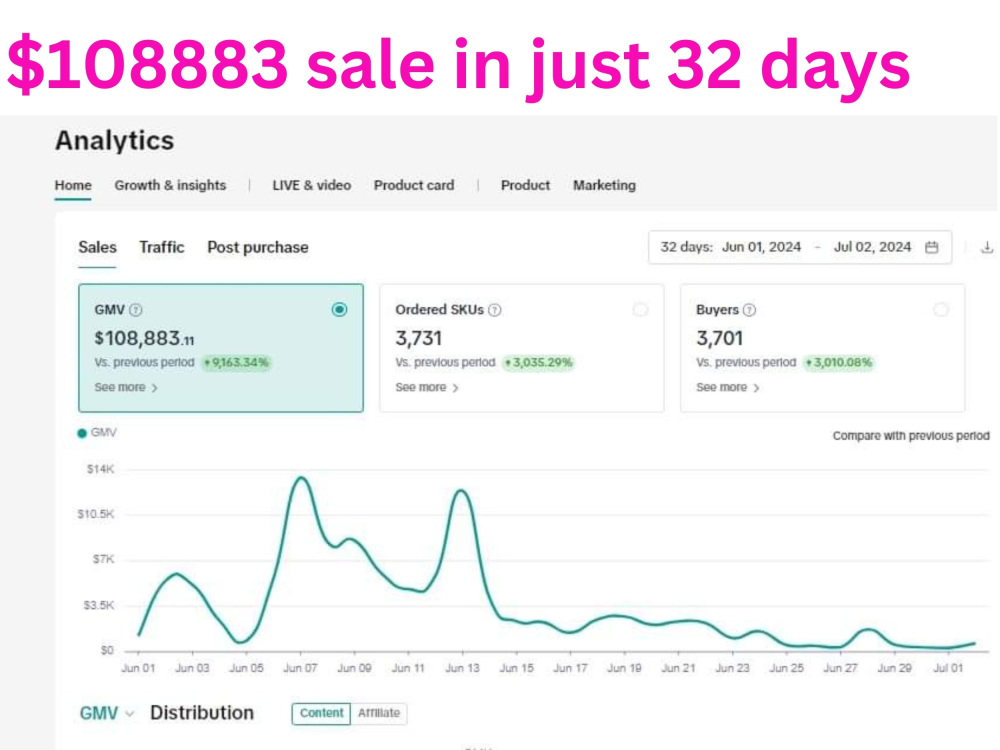Click the $108,883.11 GMV value
Viewport: 1000px width, 750px height.
144,338
